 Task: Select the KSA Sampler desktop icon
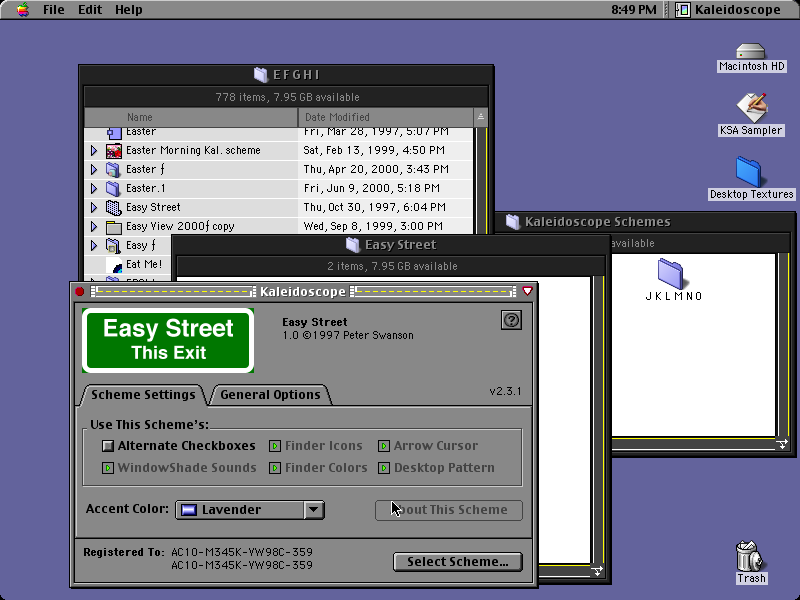tap(752, 108)
